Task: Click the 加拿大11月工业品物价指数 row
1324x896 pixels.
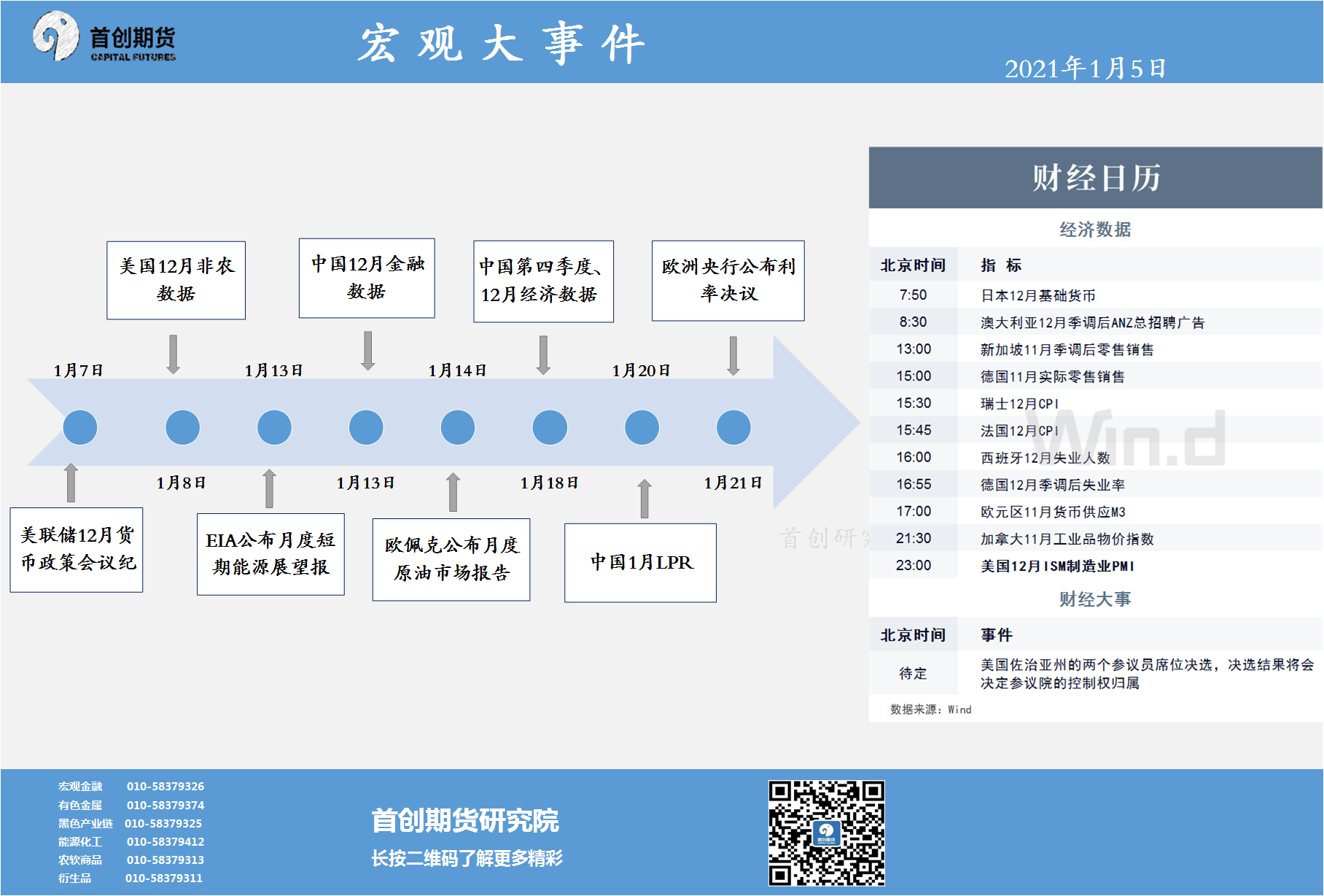Action: pos(1095,538)
